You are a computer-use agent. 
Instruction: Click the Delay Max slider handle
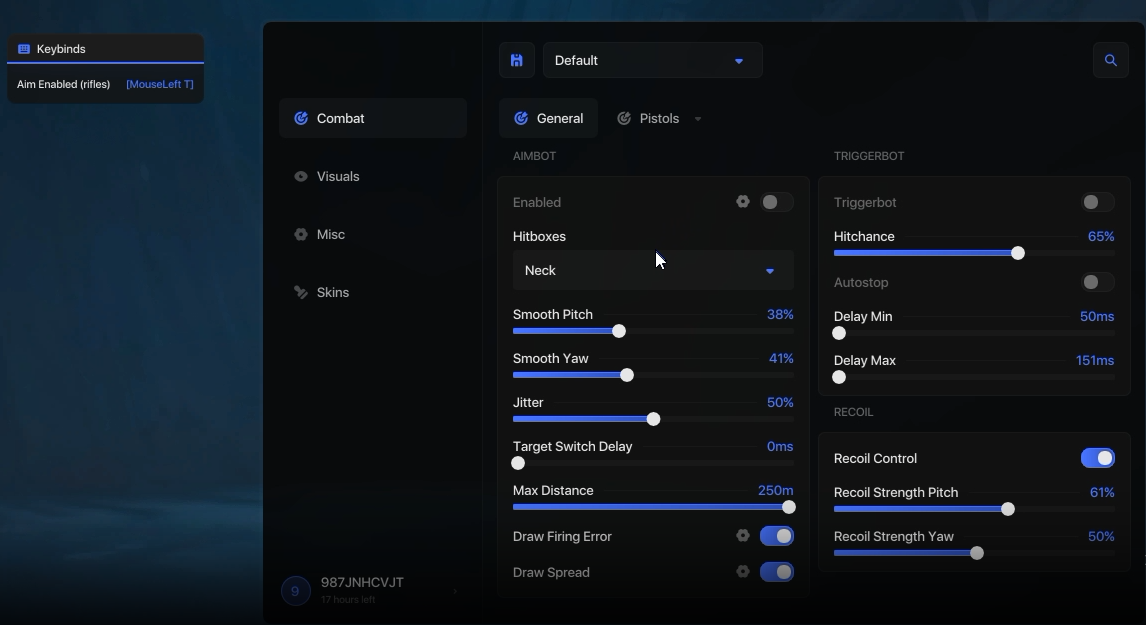pos(839,377)
